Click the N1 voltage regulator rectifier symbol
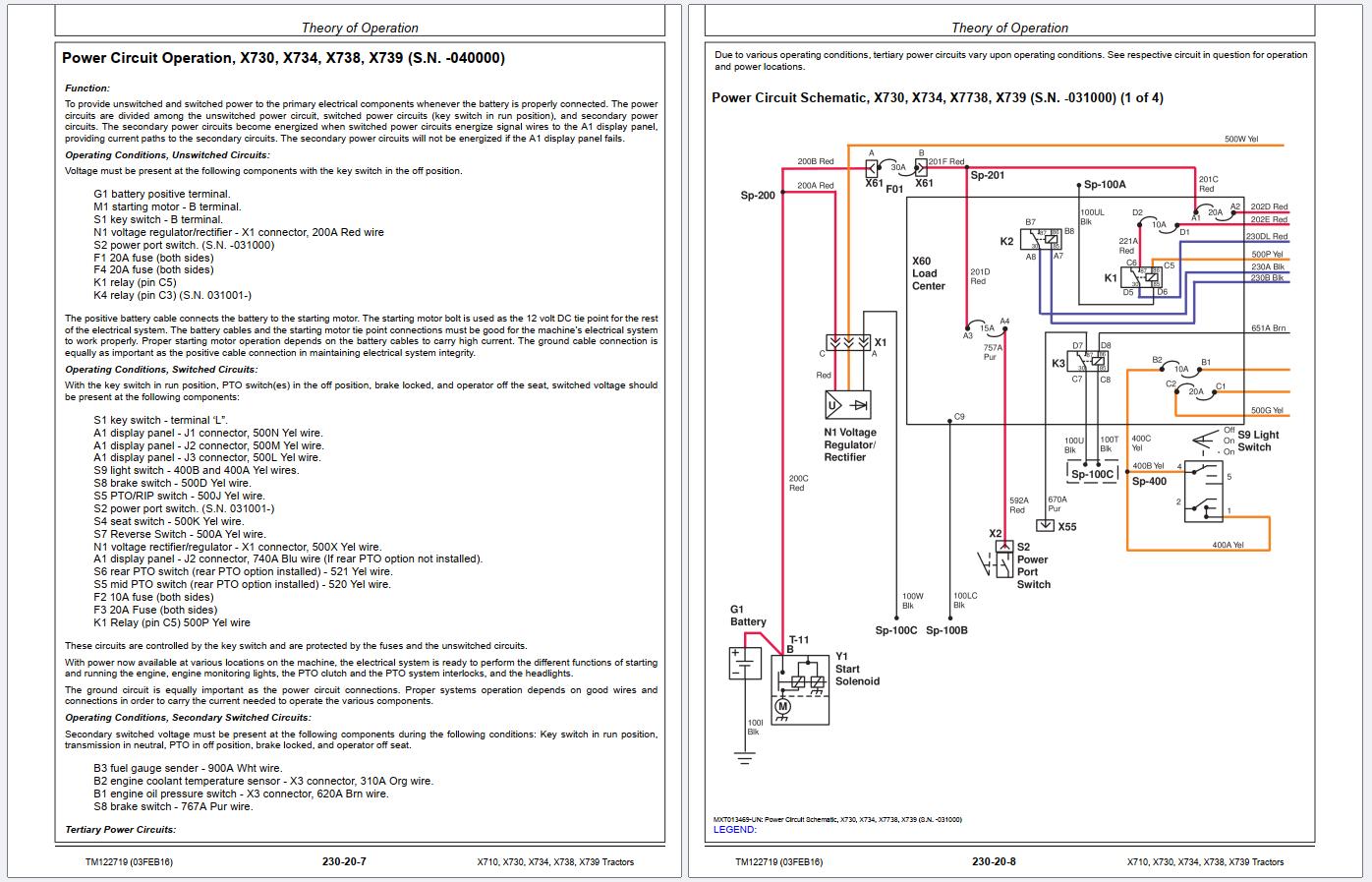Image resolution: width=1372 pixels, height=882 pixels. coord(847,404)
